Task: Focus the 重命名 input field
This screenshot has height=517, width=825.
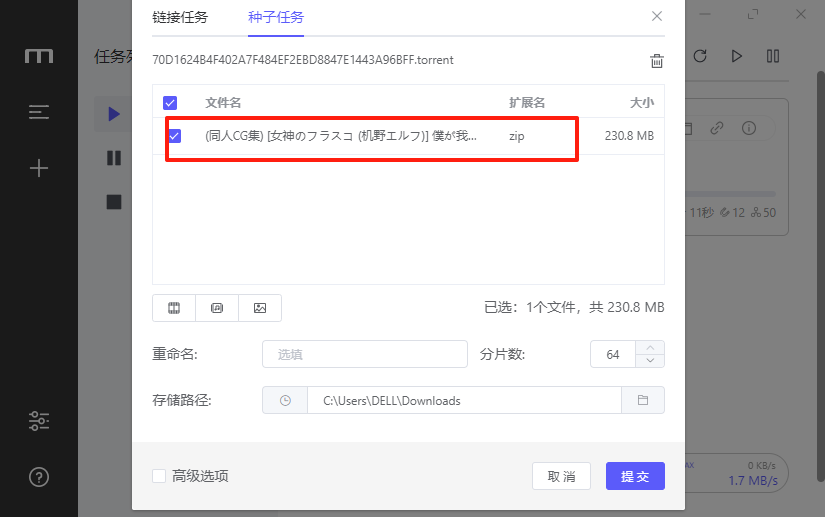Action: pyautogui.click(x=364, y=354)
